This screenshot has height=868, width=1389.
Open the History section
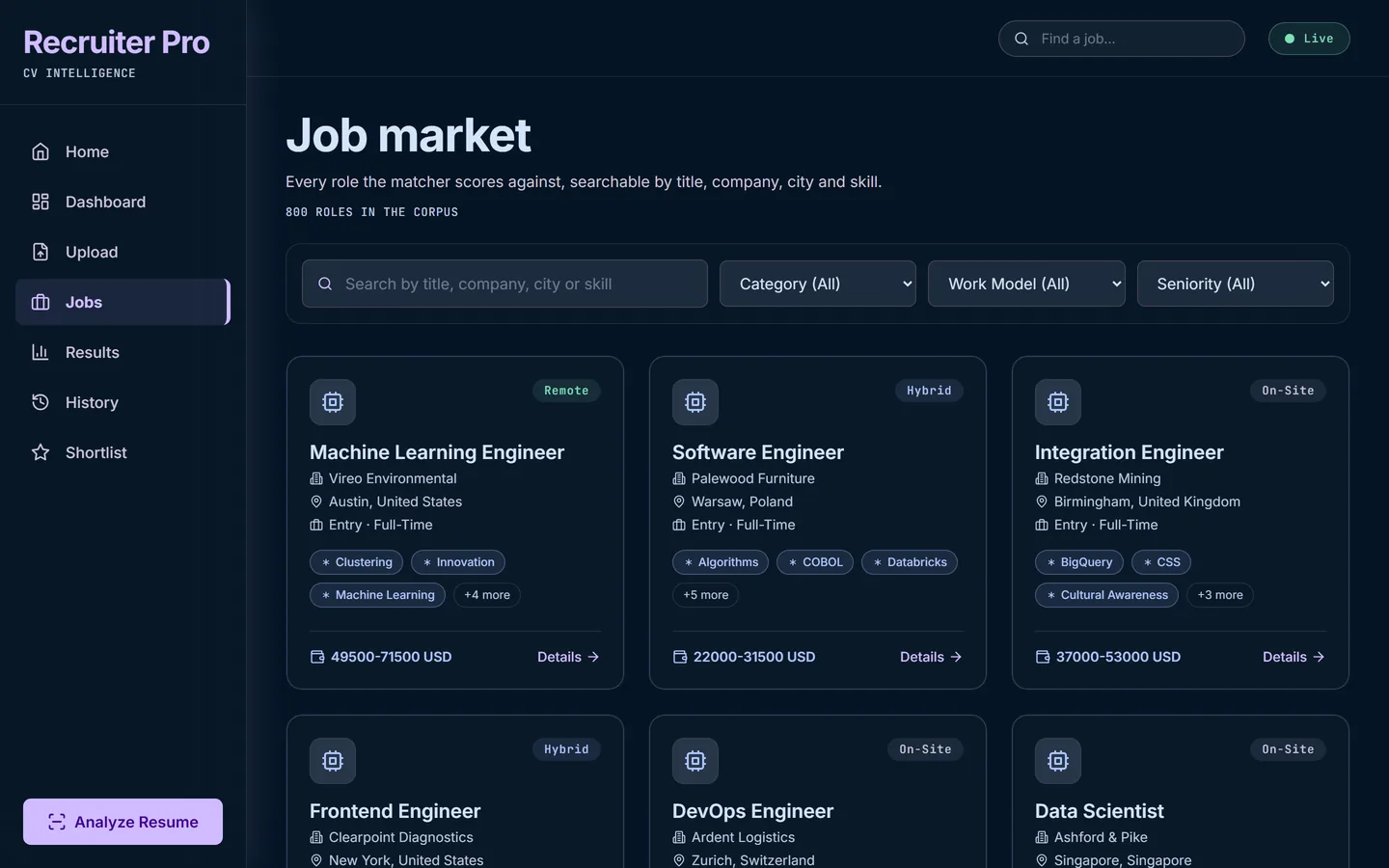pos(123,402)
